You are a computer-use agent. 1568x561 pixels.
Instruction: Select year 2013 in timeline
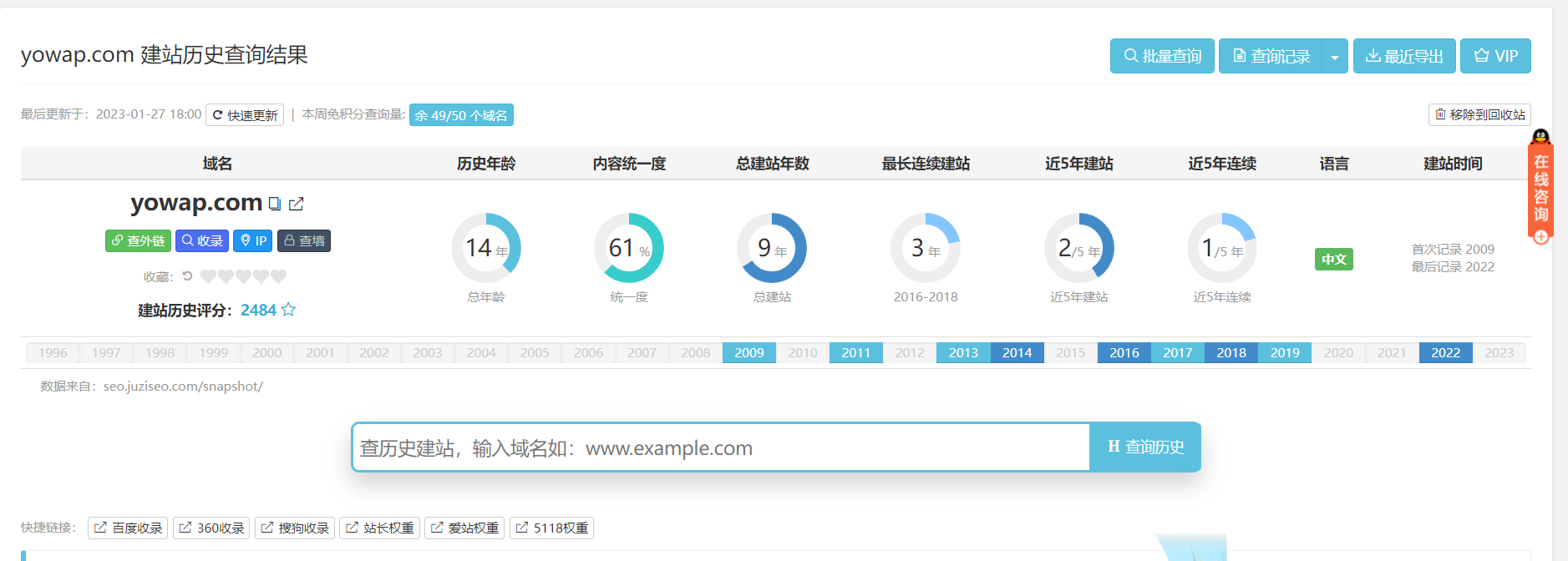(x=963, y=352)
